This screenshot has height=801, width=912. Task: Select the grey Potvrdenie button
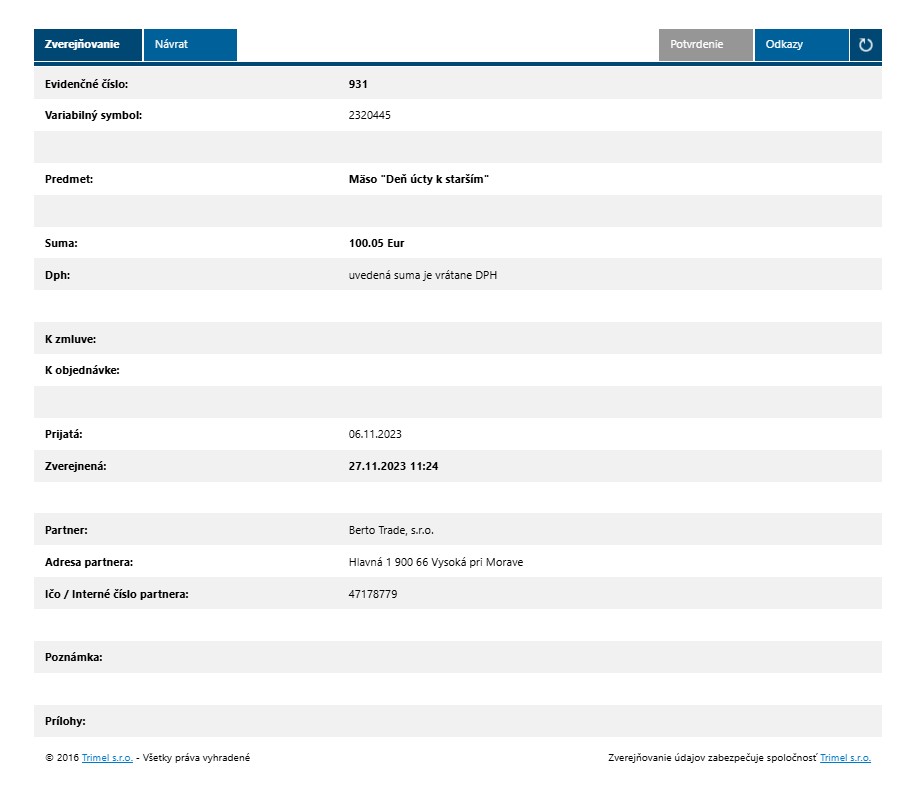click(705, 45)
